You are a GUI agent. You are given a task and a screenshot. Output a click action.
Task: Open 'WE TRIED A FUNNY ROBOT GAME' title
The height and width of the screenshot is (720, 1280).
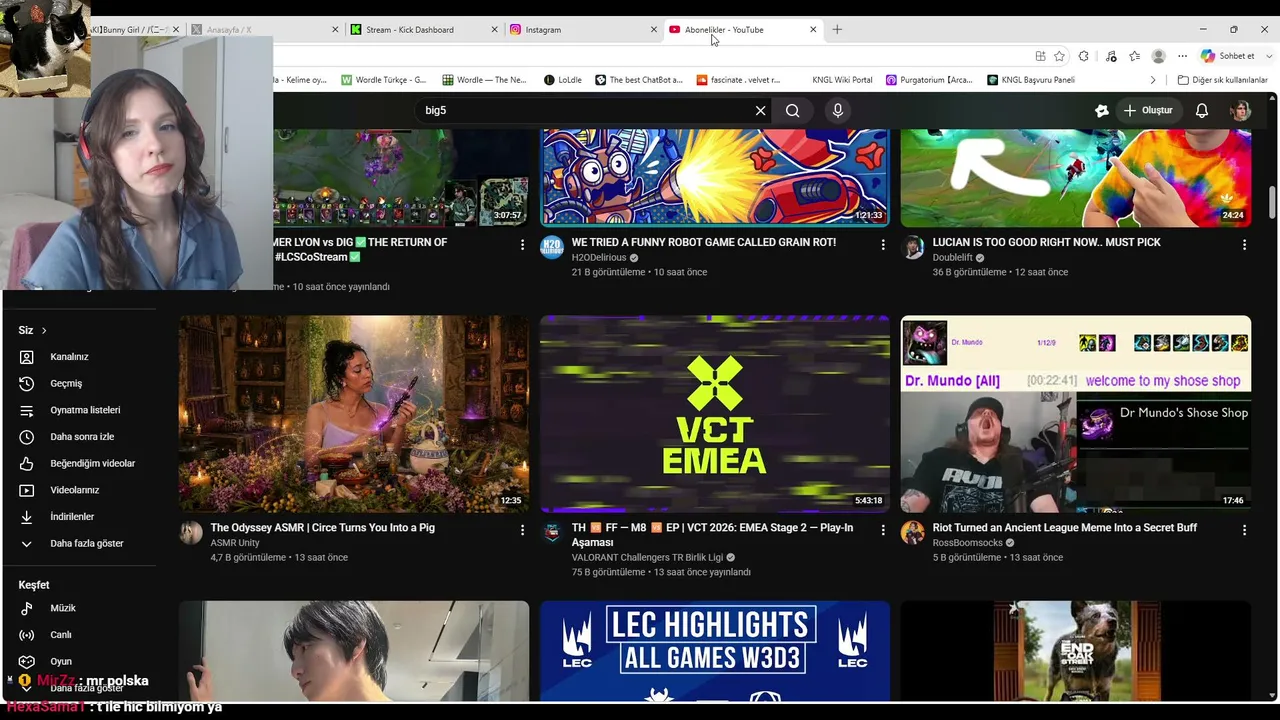tap(704, 242)
